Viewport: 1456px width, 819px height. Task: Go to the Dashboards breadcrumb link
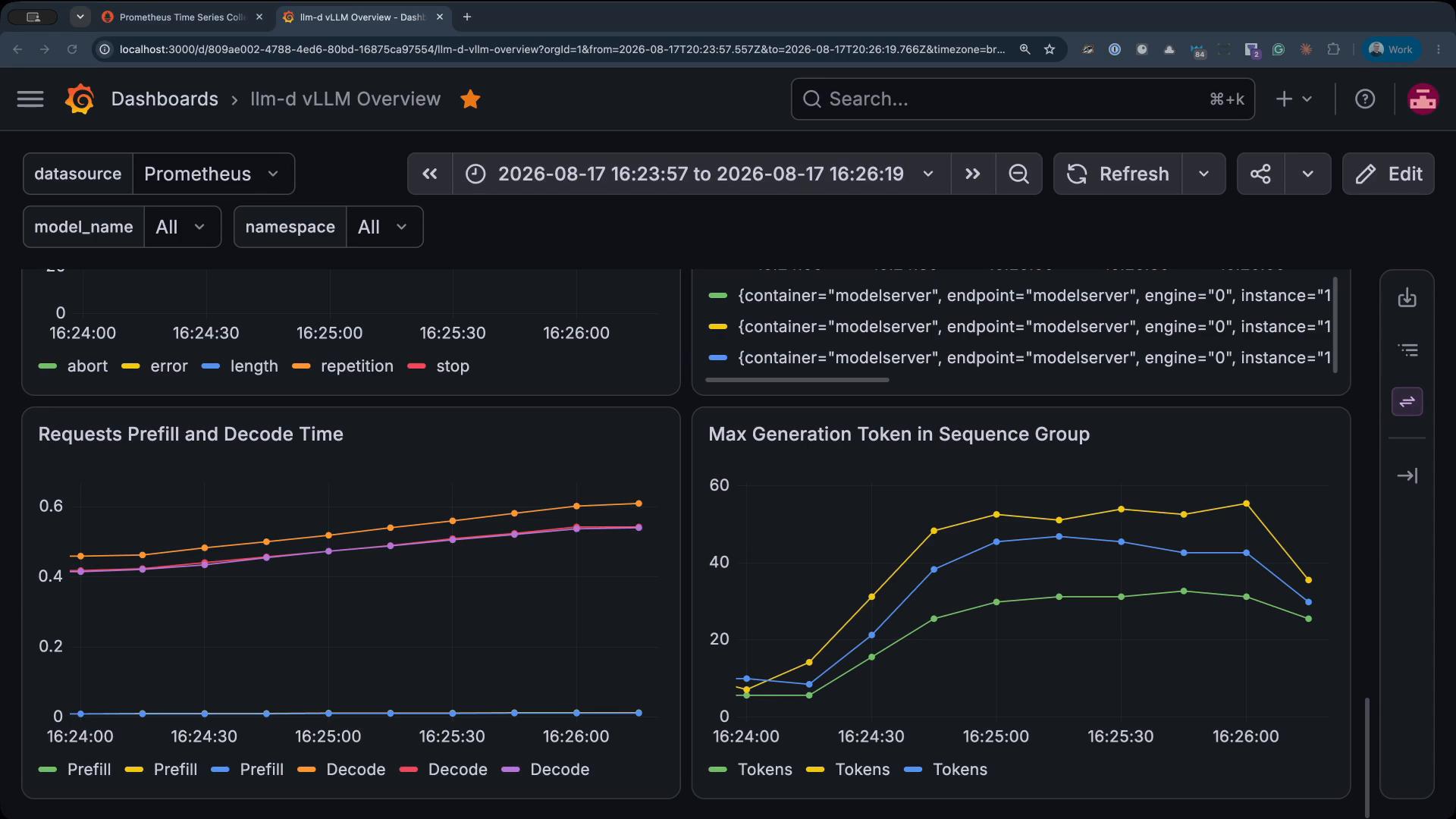165,99
